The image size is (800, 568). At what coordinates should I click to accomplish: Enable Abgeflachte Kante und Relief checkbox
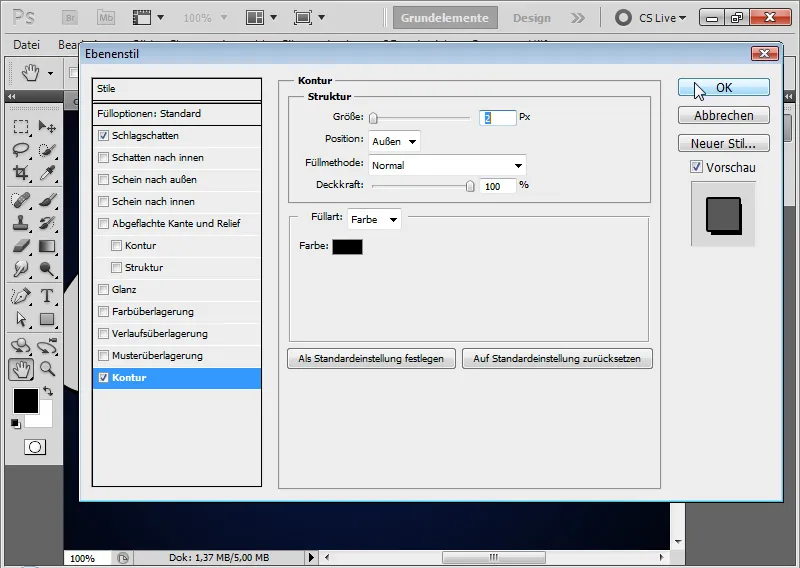point(104,224)
